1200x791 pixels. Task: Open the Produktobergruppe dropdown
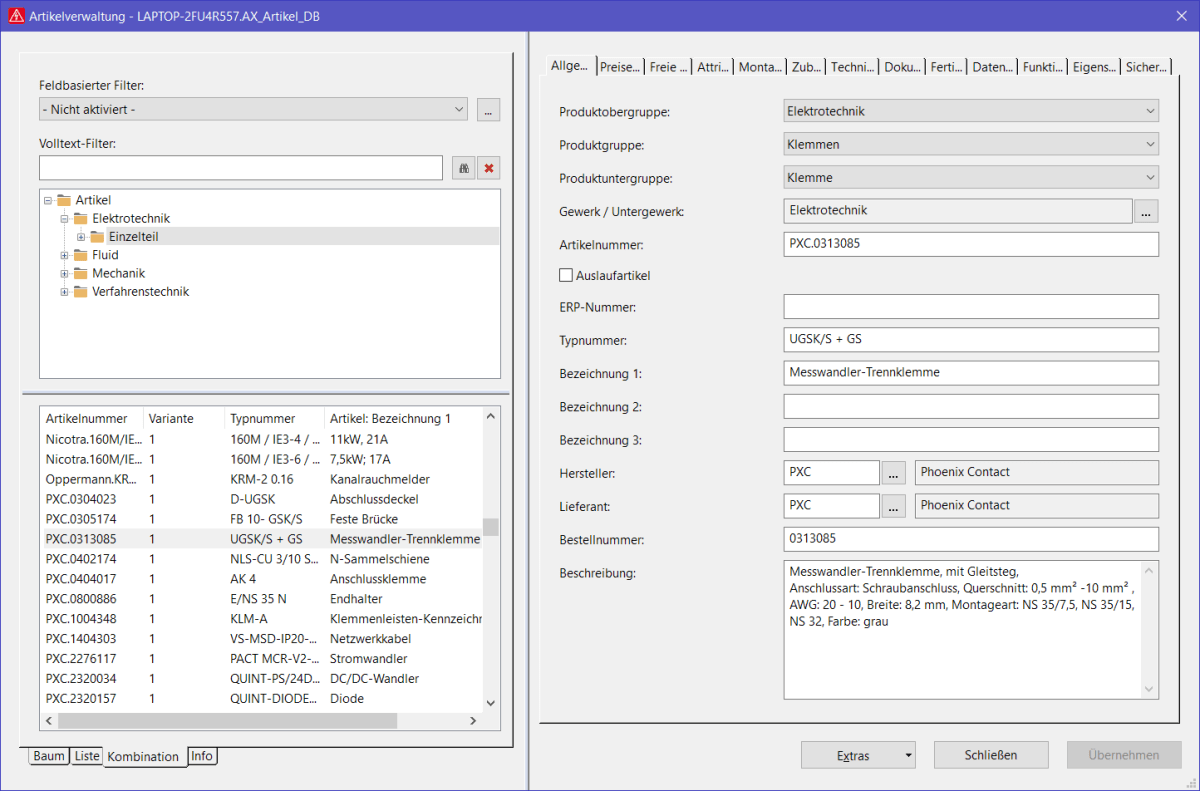coord(1148,110)
